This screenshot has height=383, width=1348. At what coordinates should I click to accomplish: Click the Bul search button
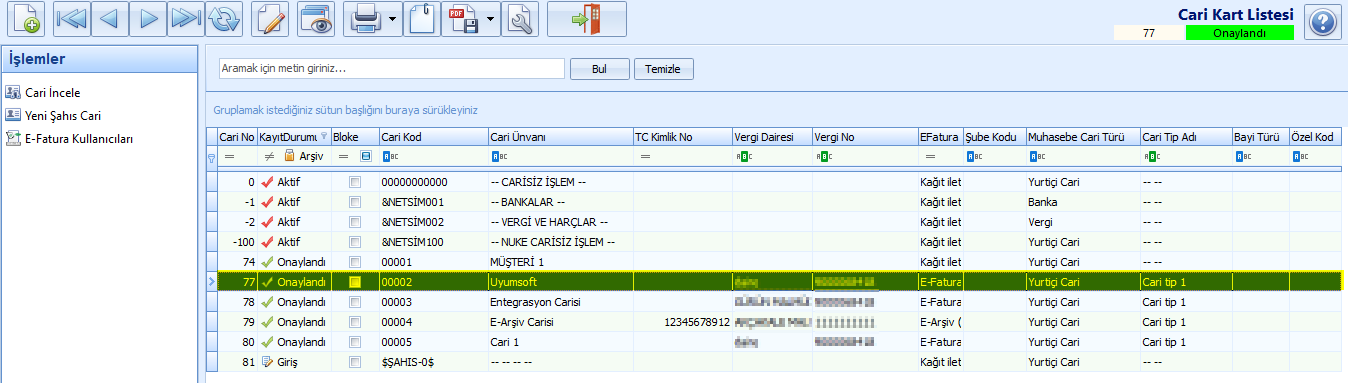pyautogui.click(x=599, y=69)
